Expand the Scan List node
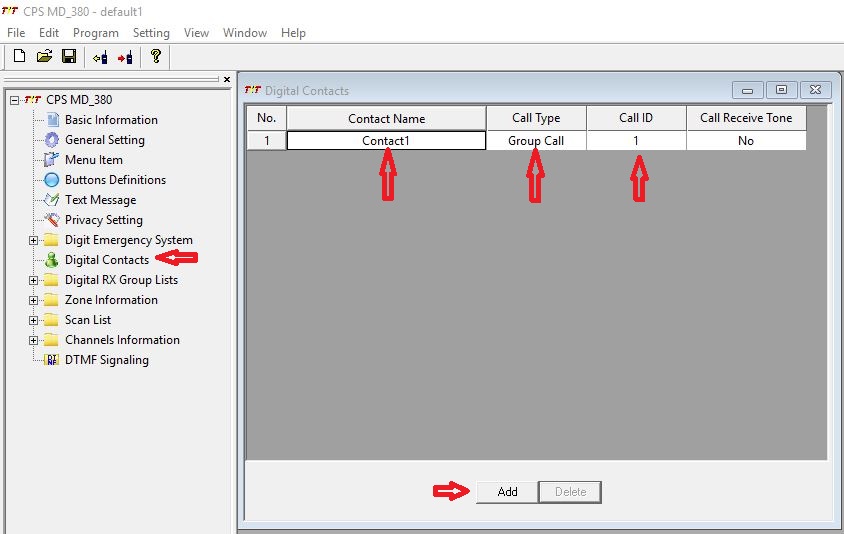 point(33,320)
